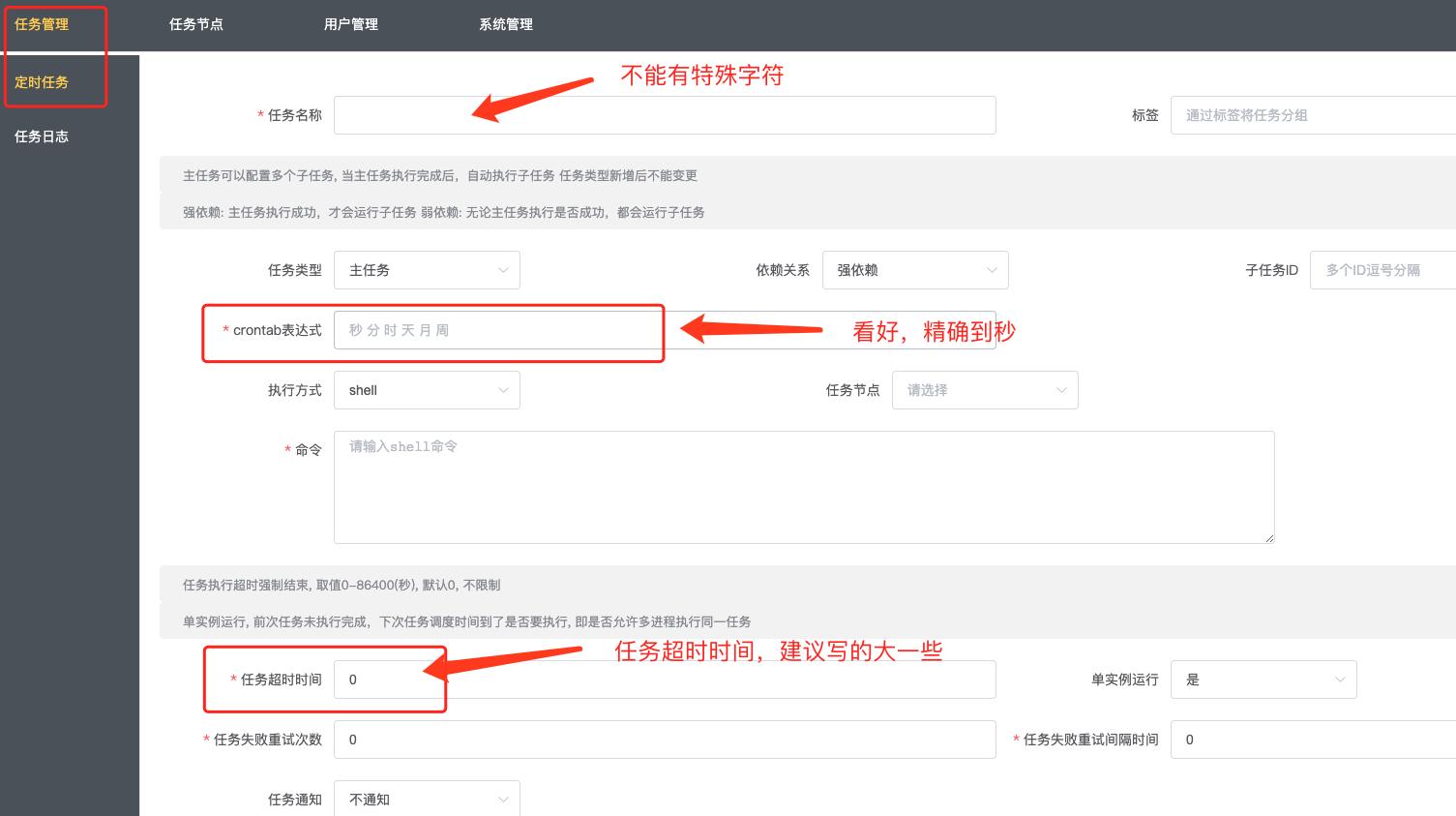Open 定时任务 in the sidebar
The width and height of the screenshot is (1456, 816).
[43, 82]
